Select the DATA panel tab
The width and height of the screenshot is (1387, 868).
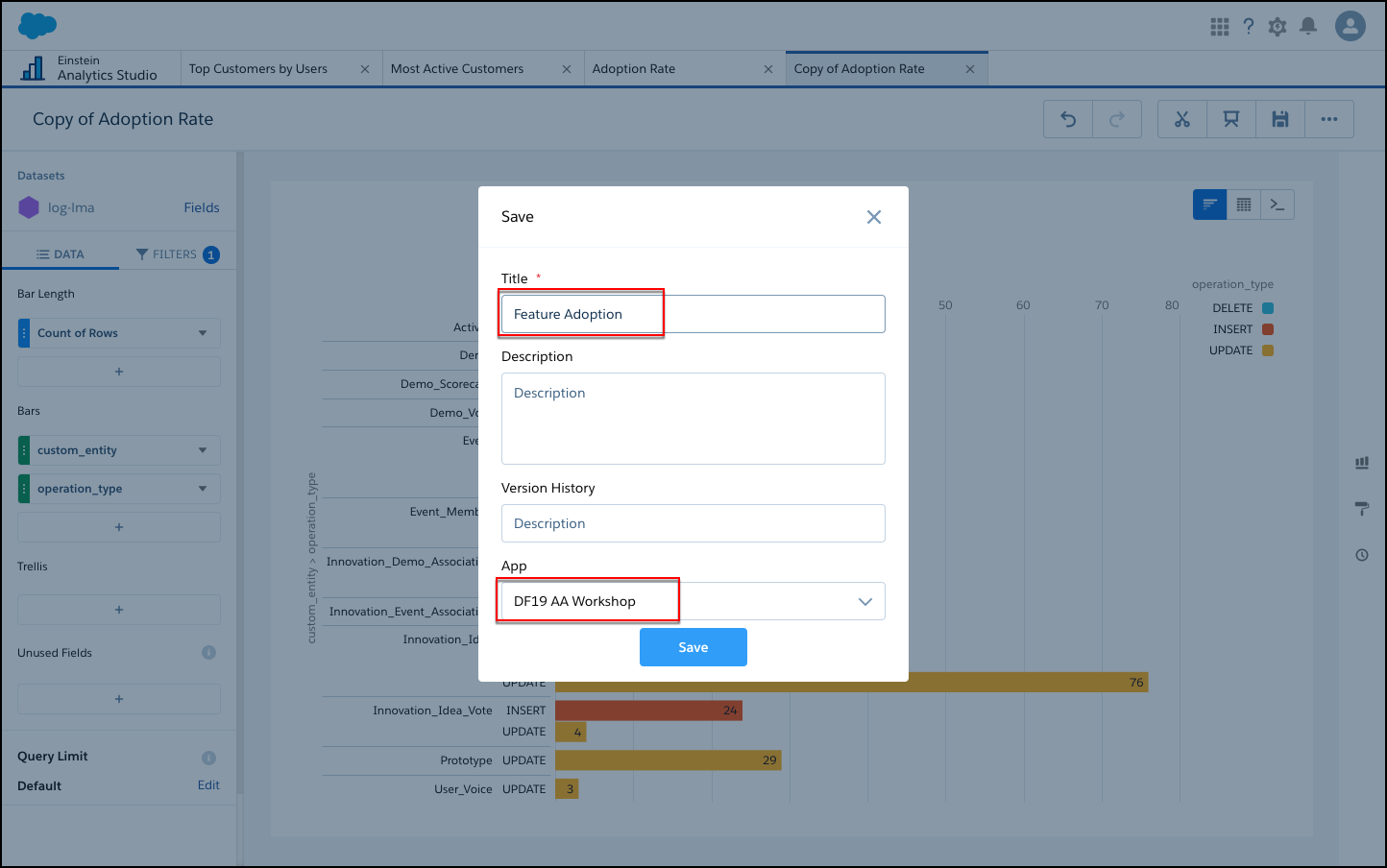pyautogui.click(x=61, y=254)
